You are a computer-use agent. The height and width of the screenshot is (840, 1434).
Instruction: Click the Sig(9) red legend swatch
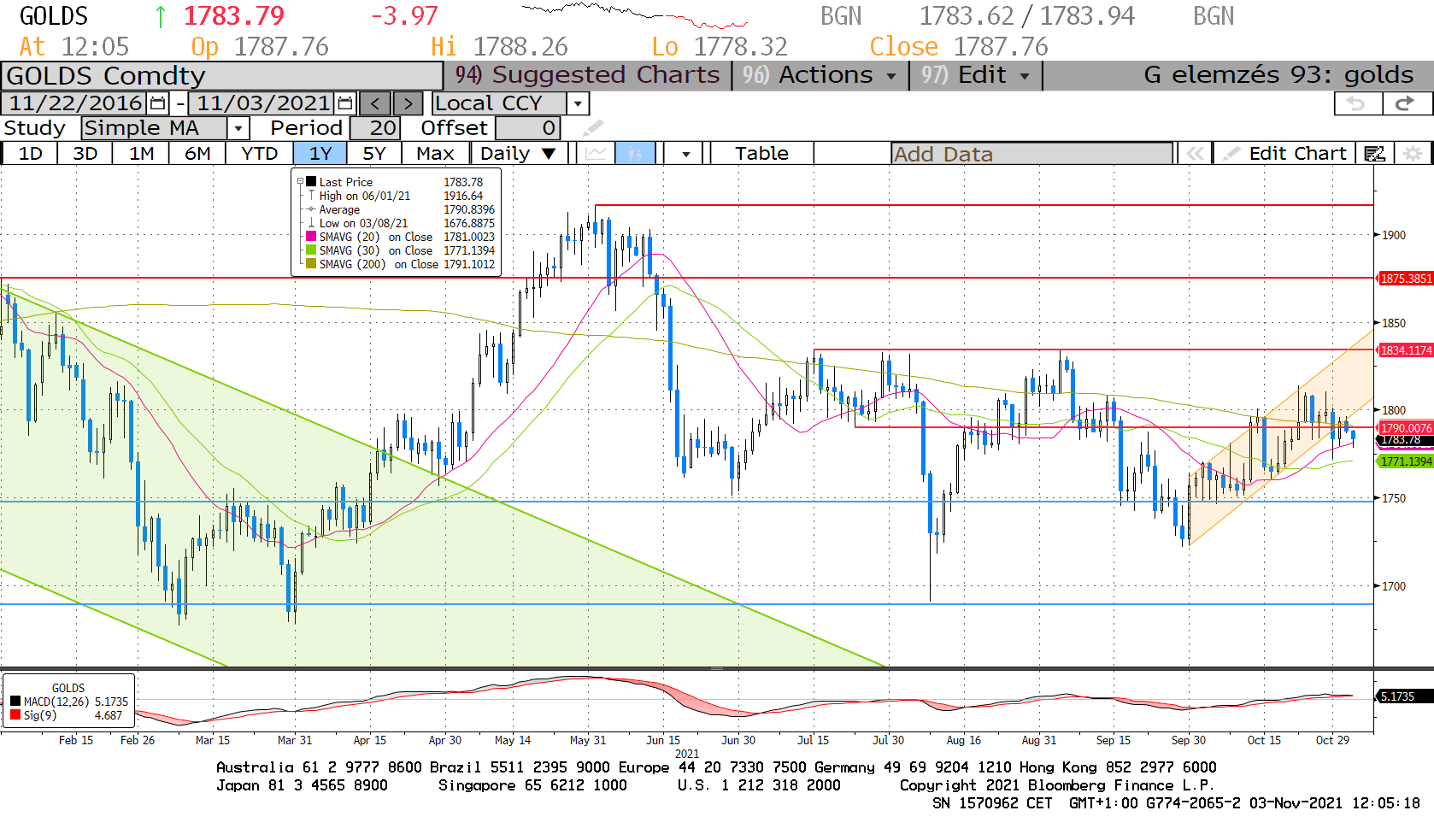tap(15, 715)
